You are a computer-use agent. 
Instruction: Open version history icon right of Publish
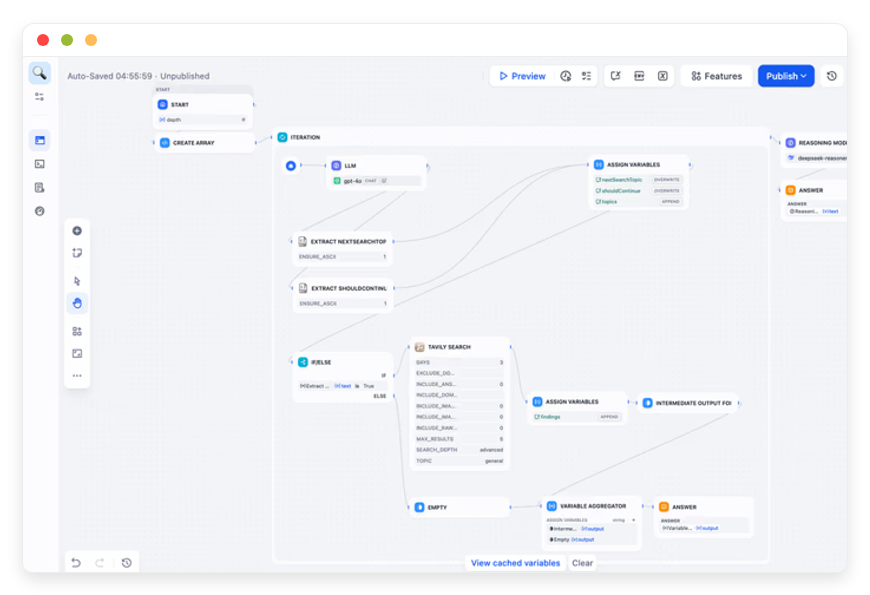[x=832, y=76]
